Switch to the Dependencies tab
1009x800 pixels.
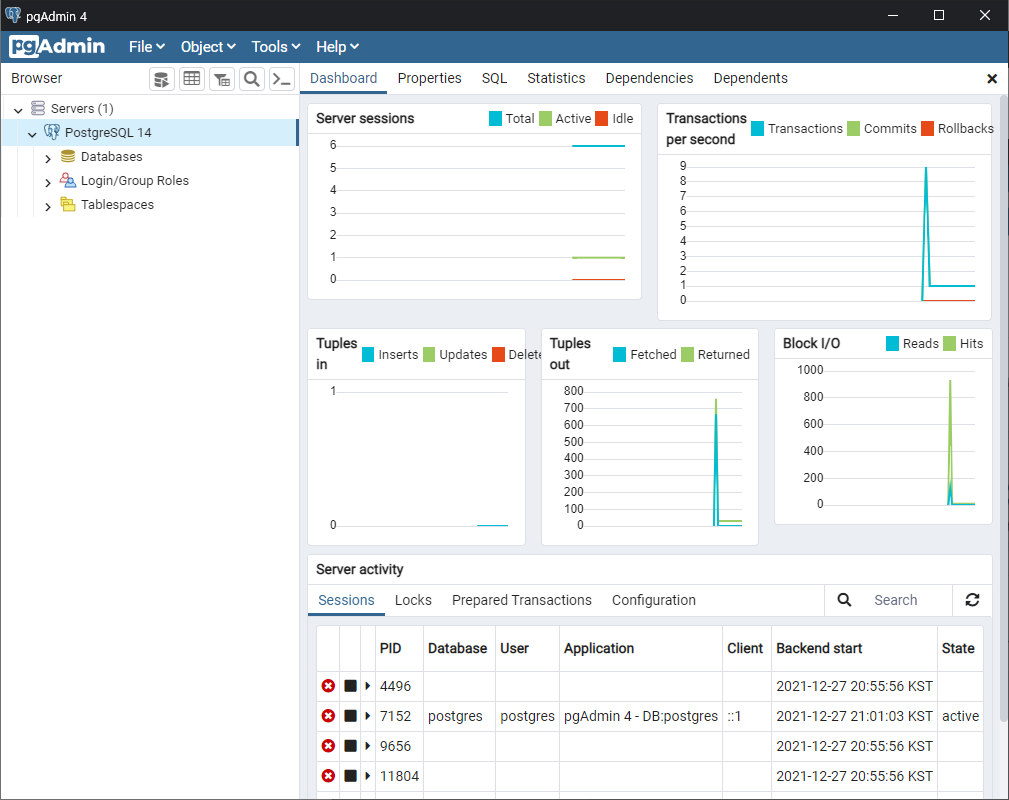[x=649, y=78]
